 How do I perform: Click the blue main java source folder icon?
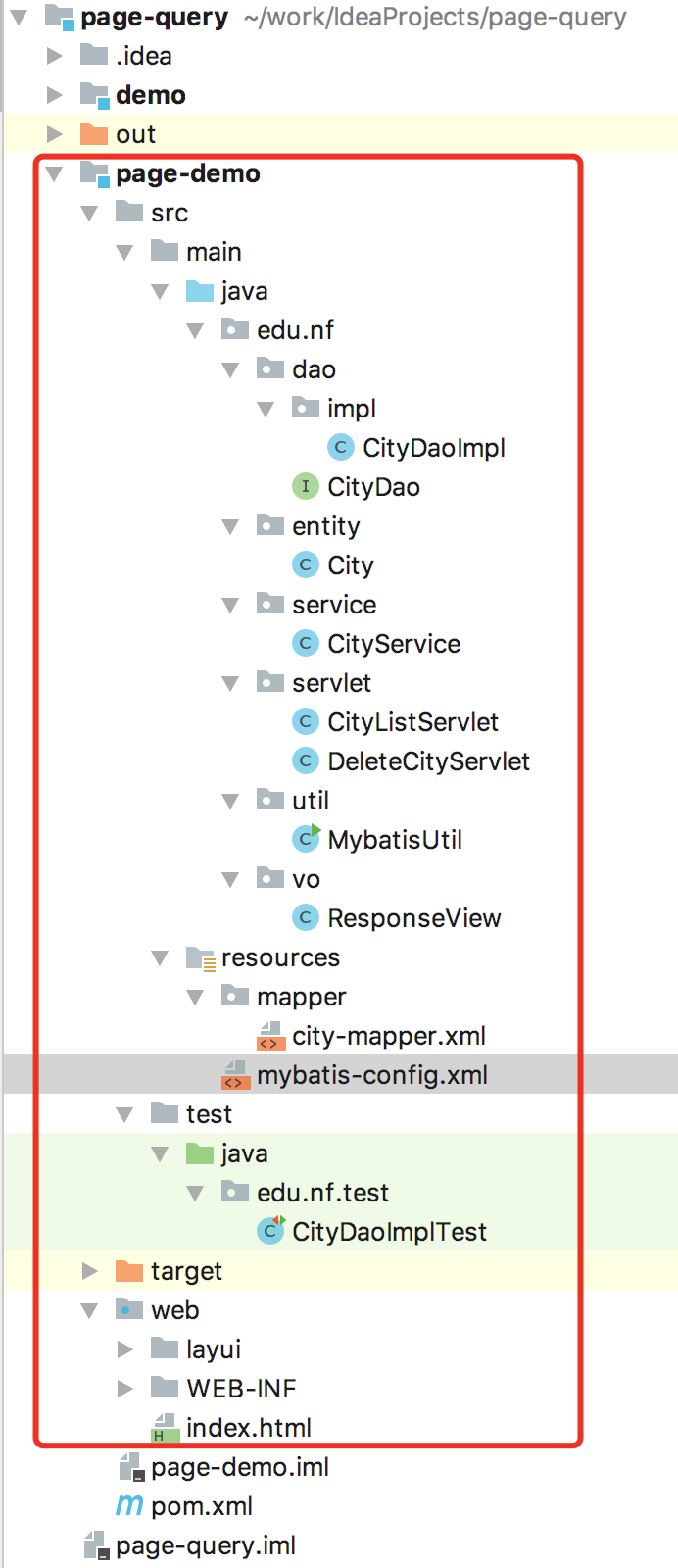click(x=200, y=291)
